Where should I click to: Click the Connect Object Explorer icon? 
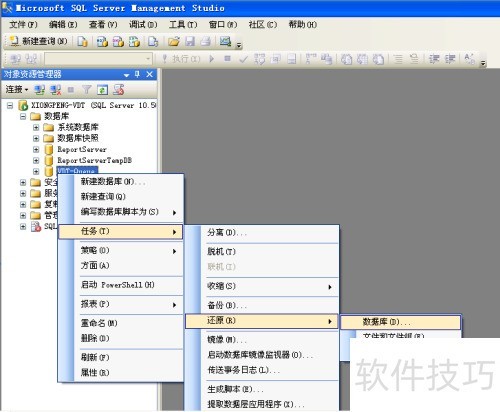tap(40, 89)
